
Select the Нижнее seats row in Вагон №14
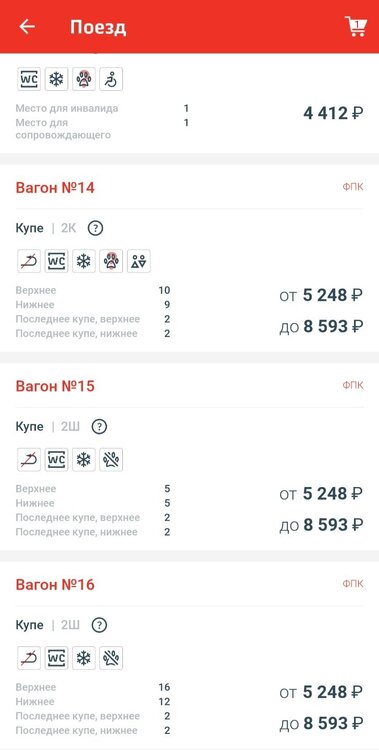click(93, 305)
